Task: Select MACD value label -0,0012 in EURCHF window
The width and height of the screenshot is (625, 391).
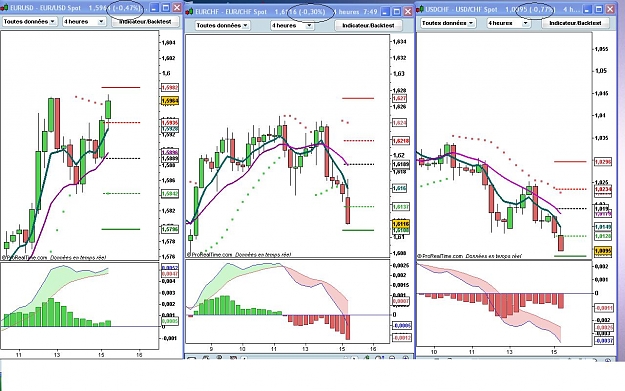Action: click(402, 338)
